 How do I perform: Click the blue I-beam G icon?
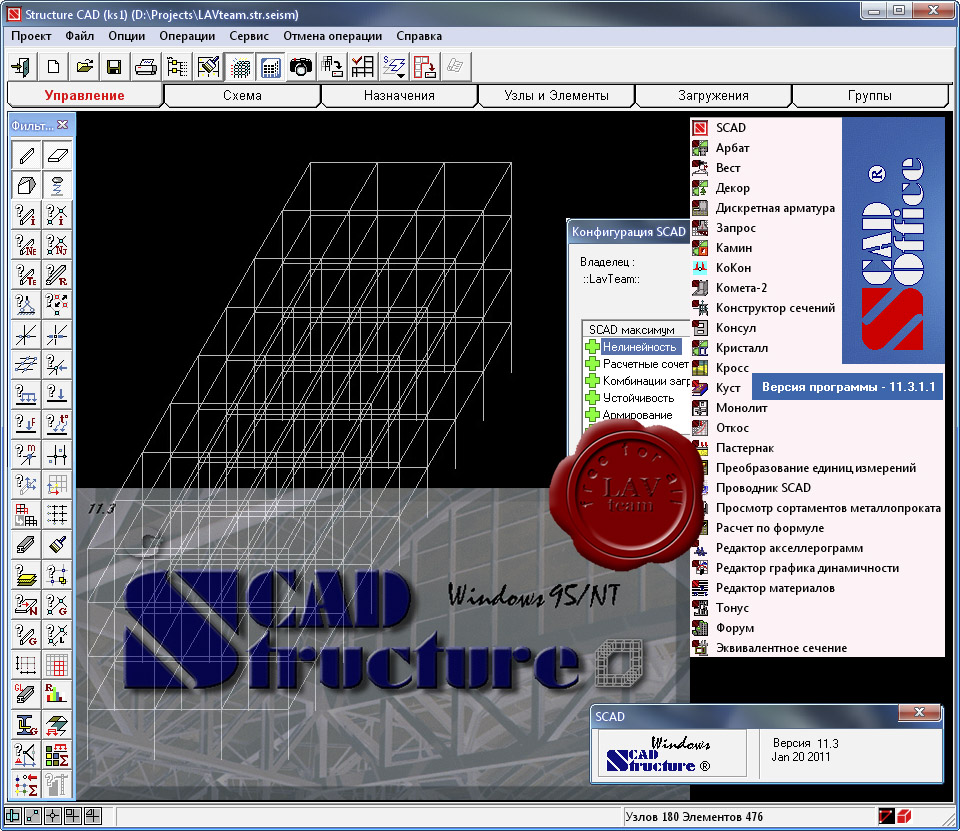26,724
